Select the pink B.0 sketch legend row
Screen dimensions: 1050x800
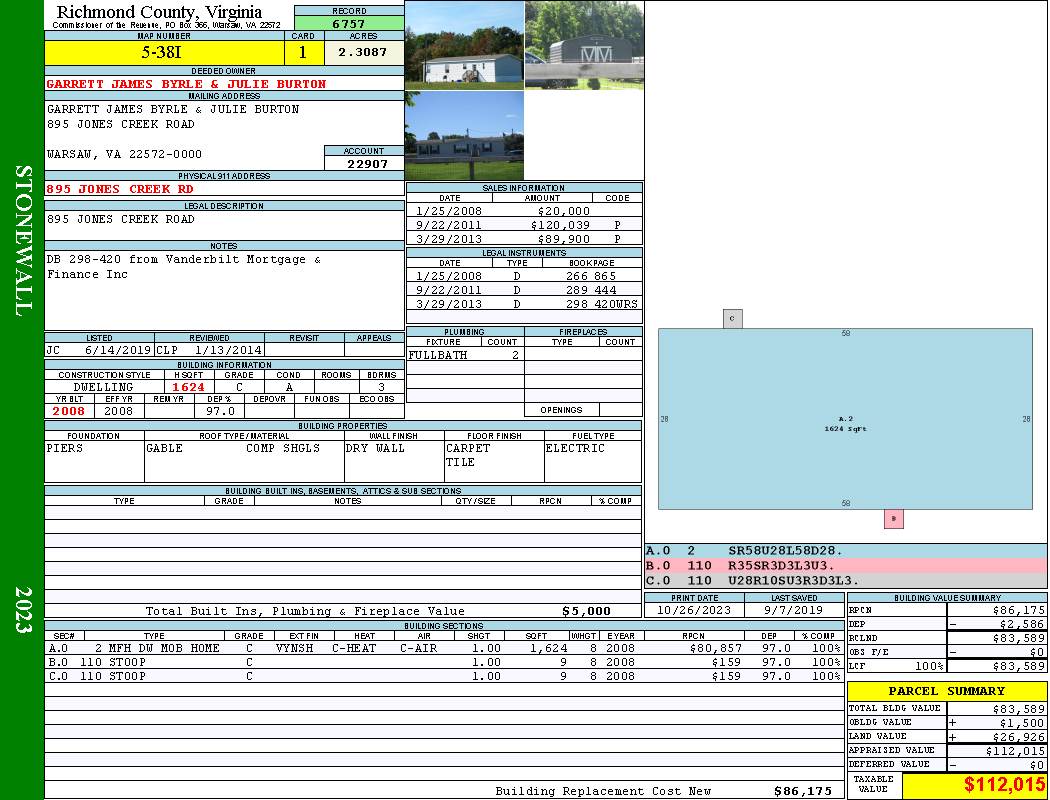[x=845, y=565]
